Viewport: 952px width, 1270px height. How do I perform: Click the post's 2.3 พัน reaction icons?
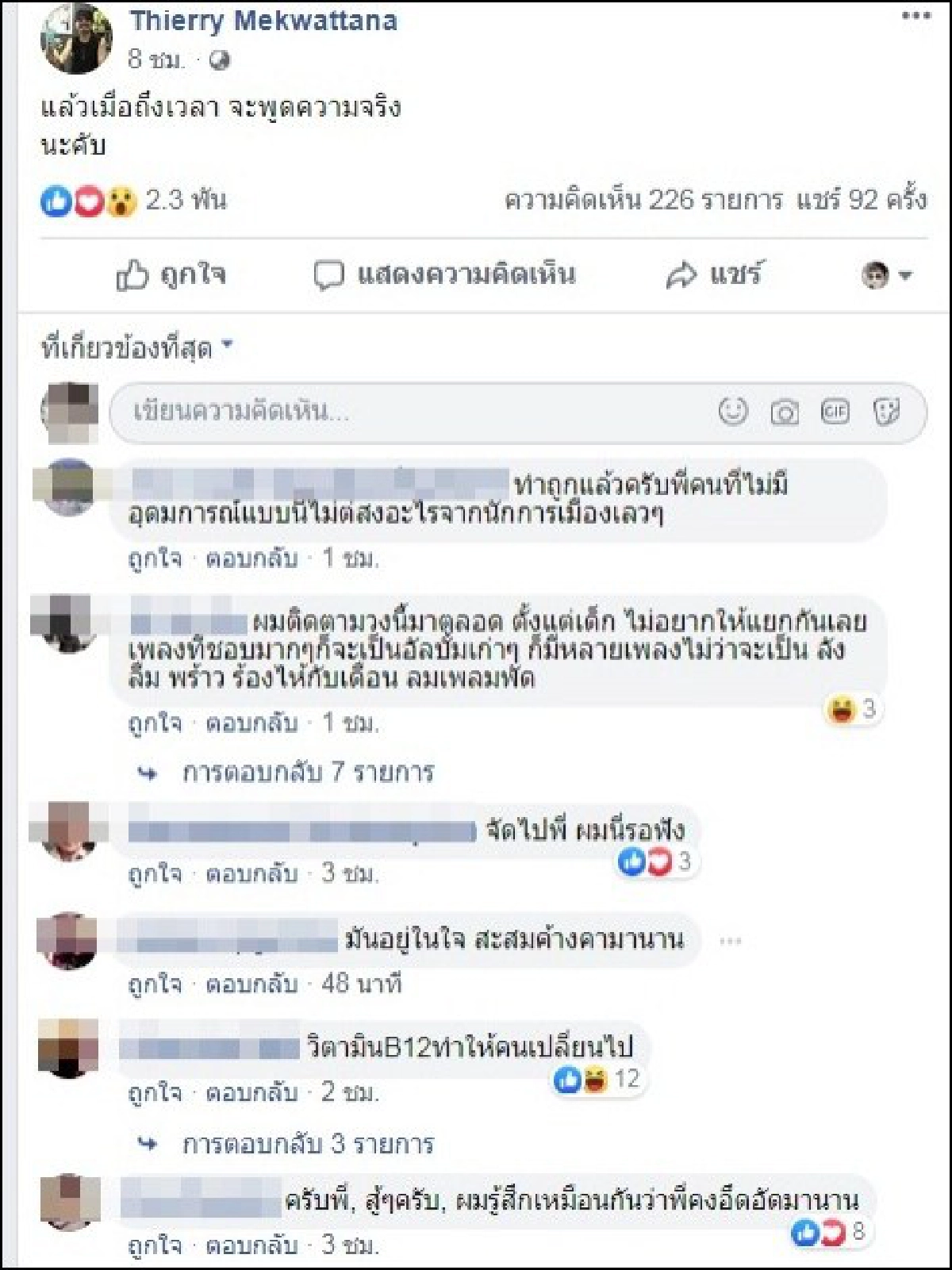pyautogui.click(x=89, y=201)
